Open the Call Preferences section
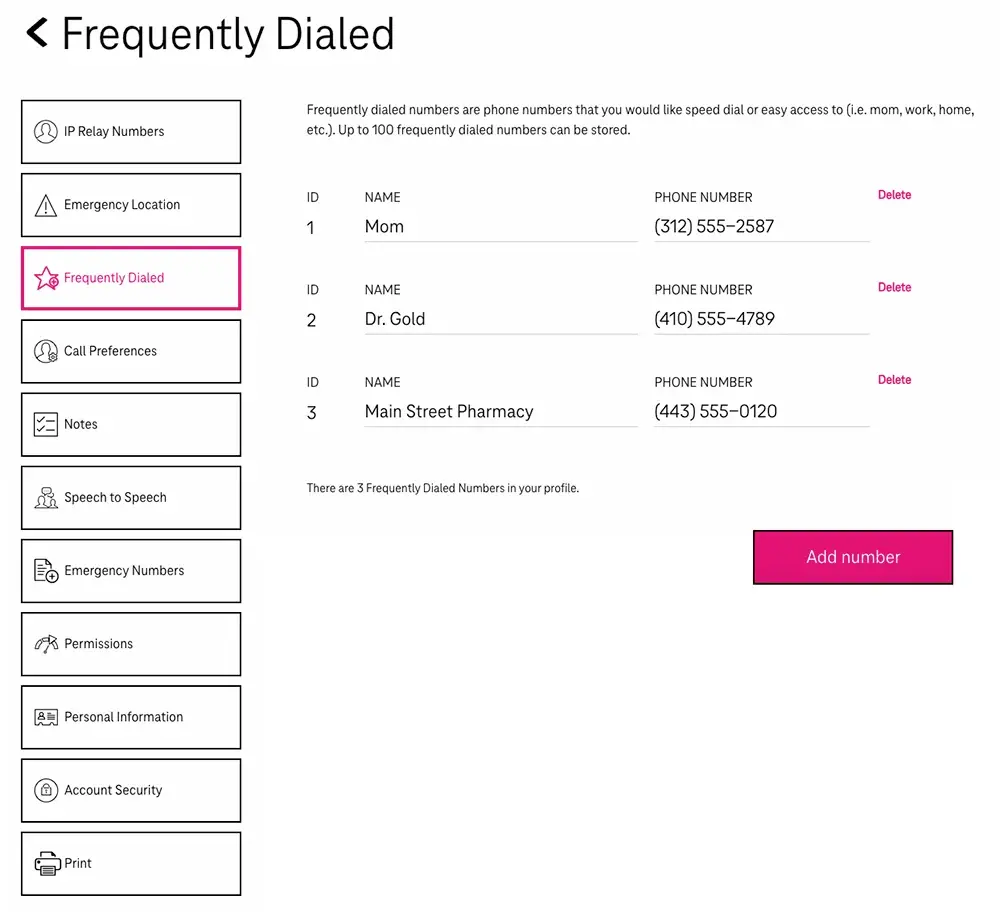 click(130, 351)
